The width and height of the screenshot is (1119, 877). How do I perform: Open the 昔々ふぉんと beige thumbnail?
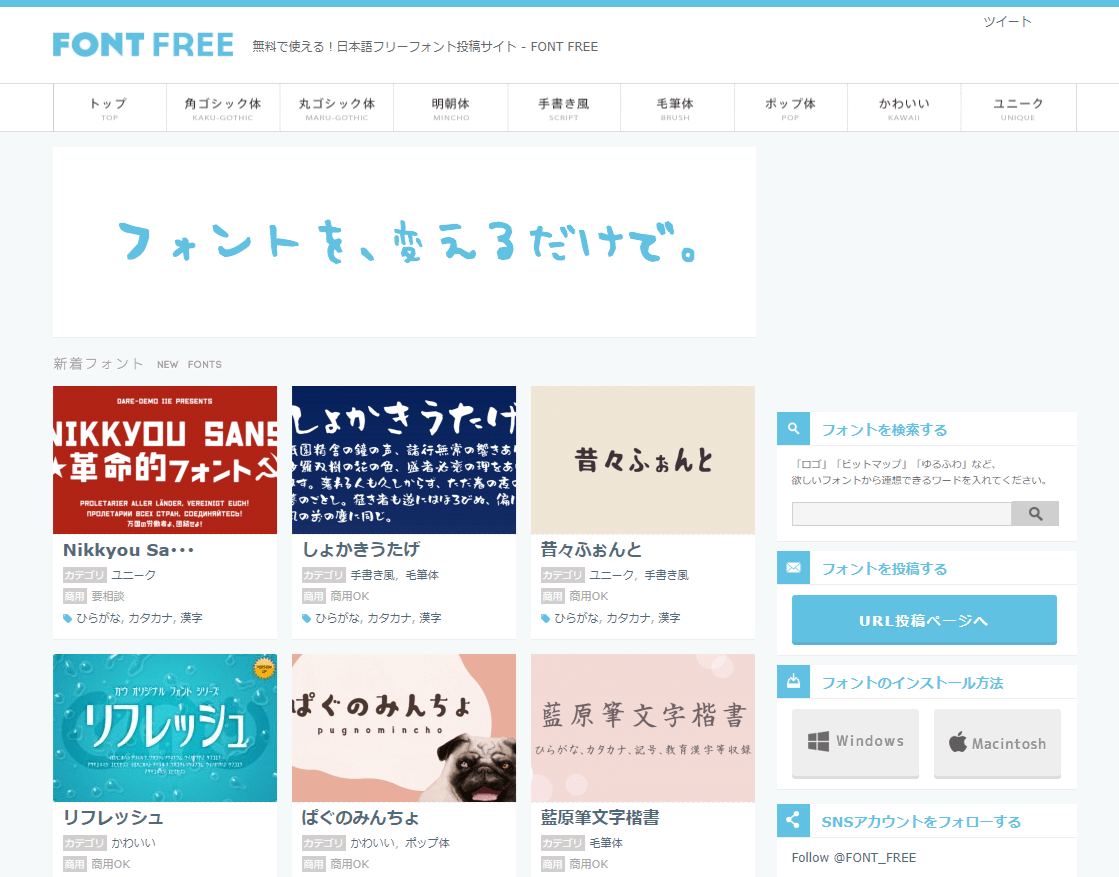[x=643, y=460]
